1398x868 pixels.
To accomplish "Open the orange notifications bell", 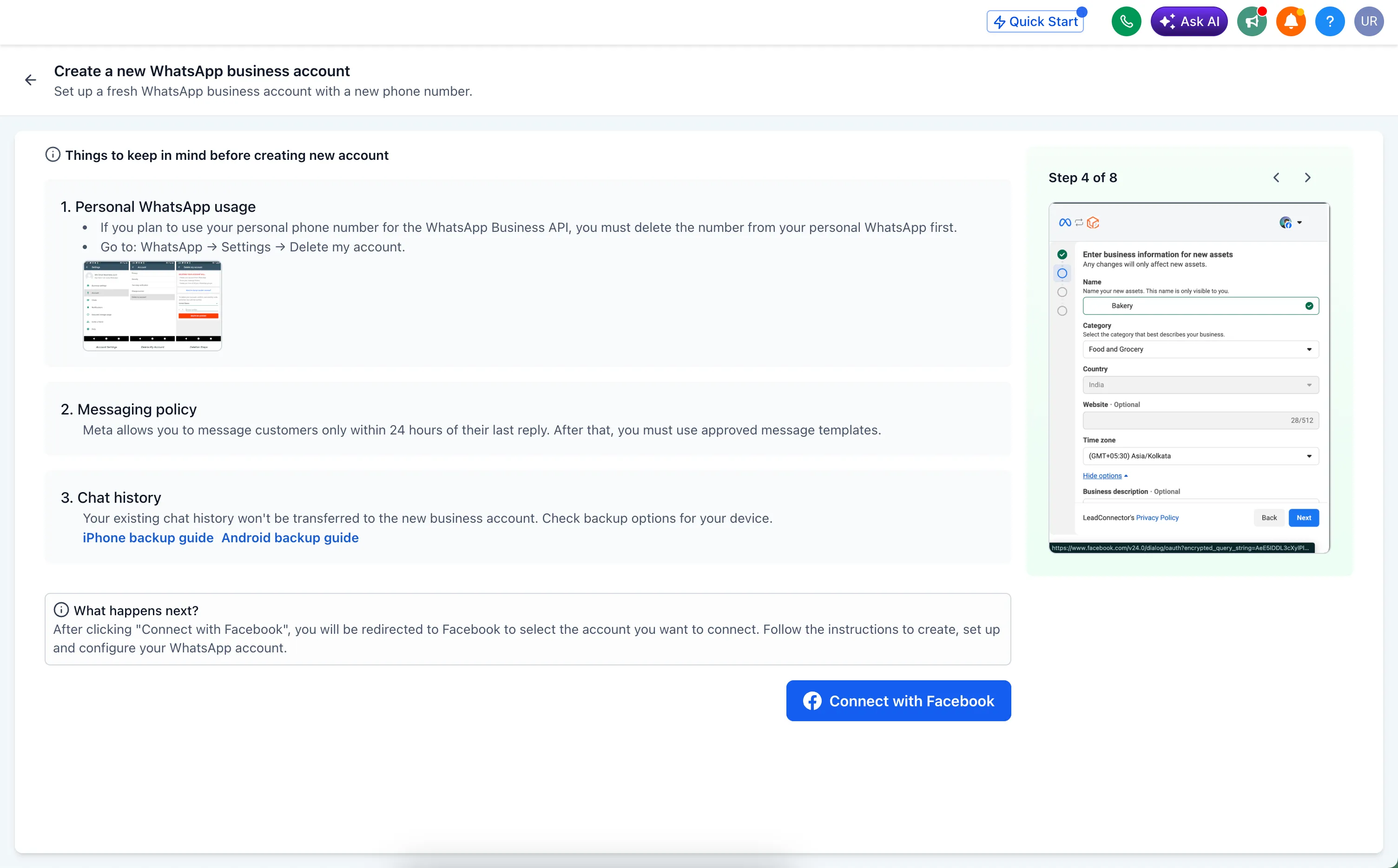I will click(x=1291, y=22).
